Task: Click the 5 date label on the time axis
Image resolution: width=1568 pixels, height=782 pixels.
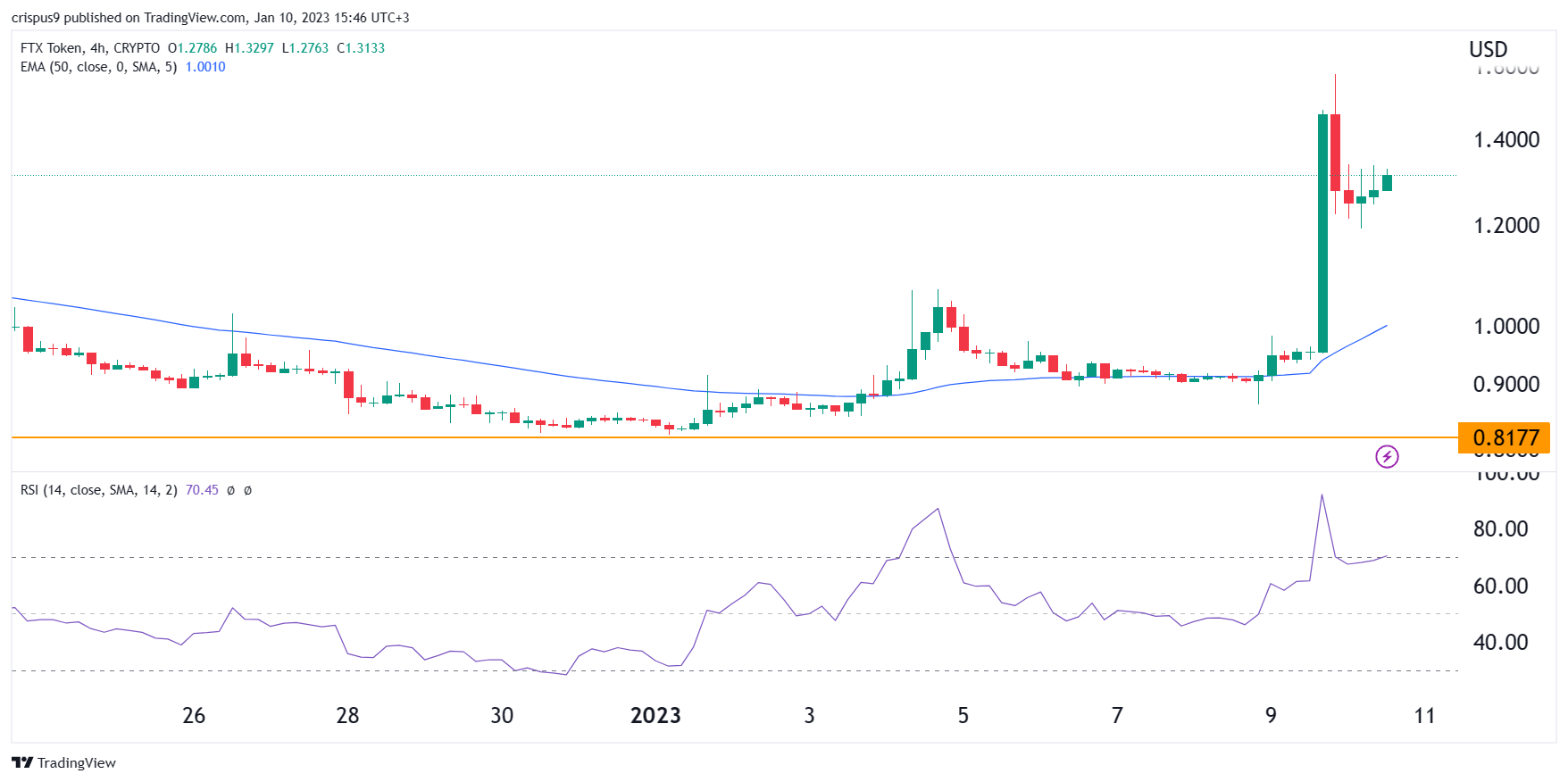Action: coord(963,716)
